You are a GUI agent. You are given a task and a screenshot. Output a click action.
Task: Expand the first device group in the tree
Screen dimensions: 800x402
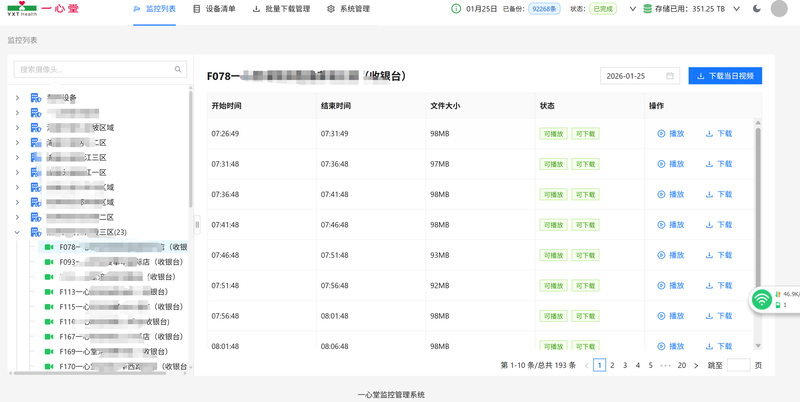17,98
